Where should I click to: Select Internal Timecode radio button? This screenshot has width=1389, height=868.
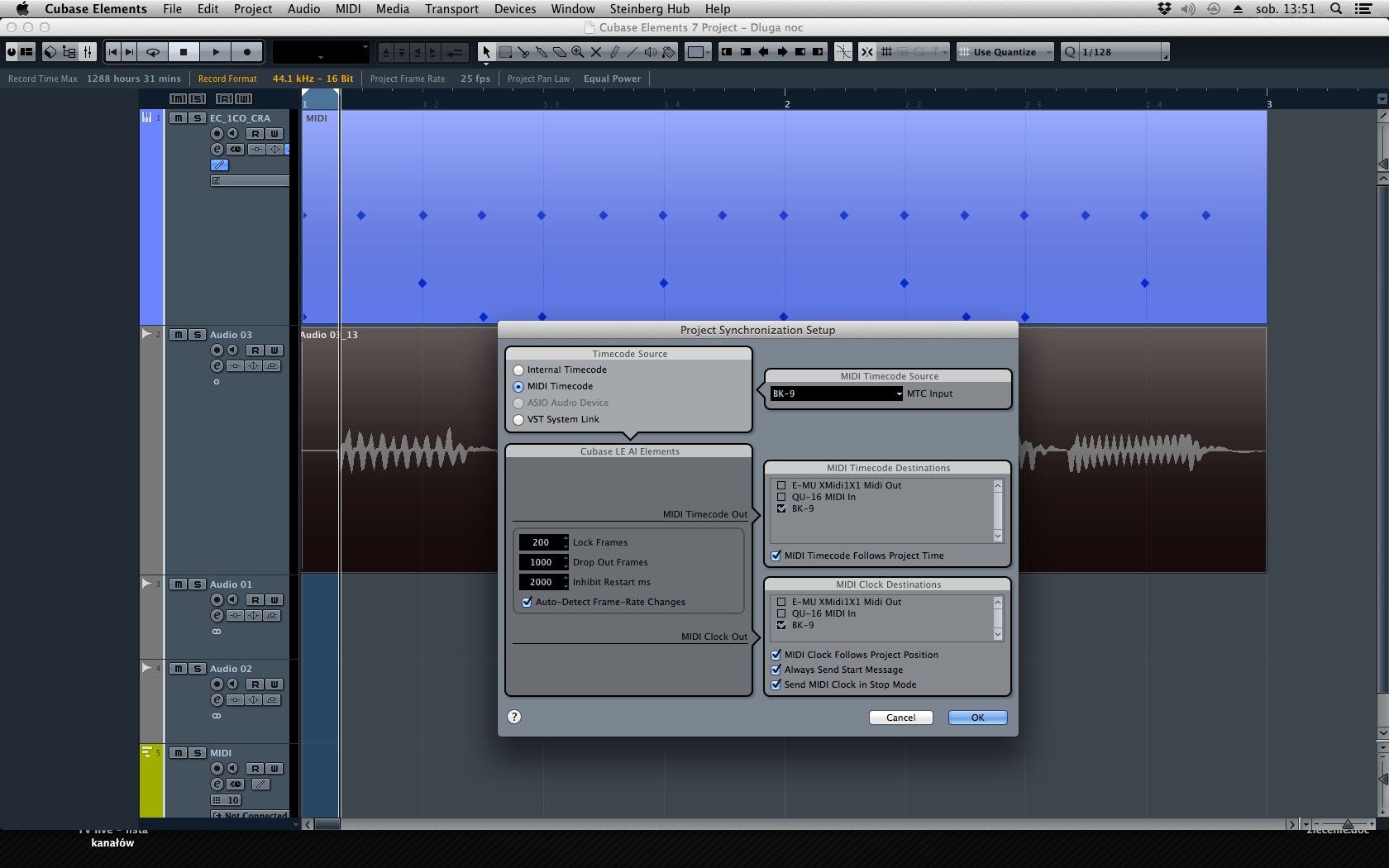click(x=518, y=370)
